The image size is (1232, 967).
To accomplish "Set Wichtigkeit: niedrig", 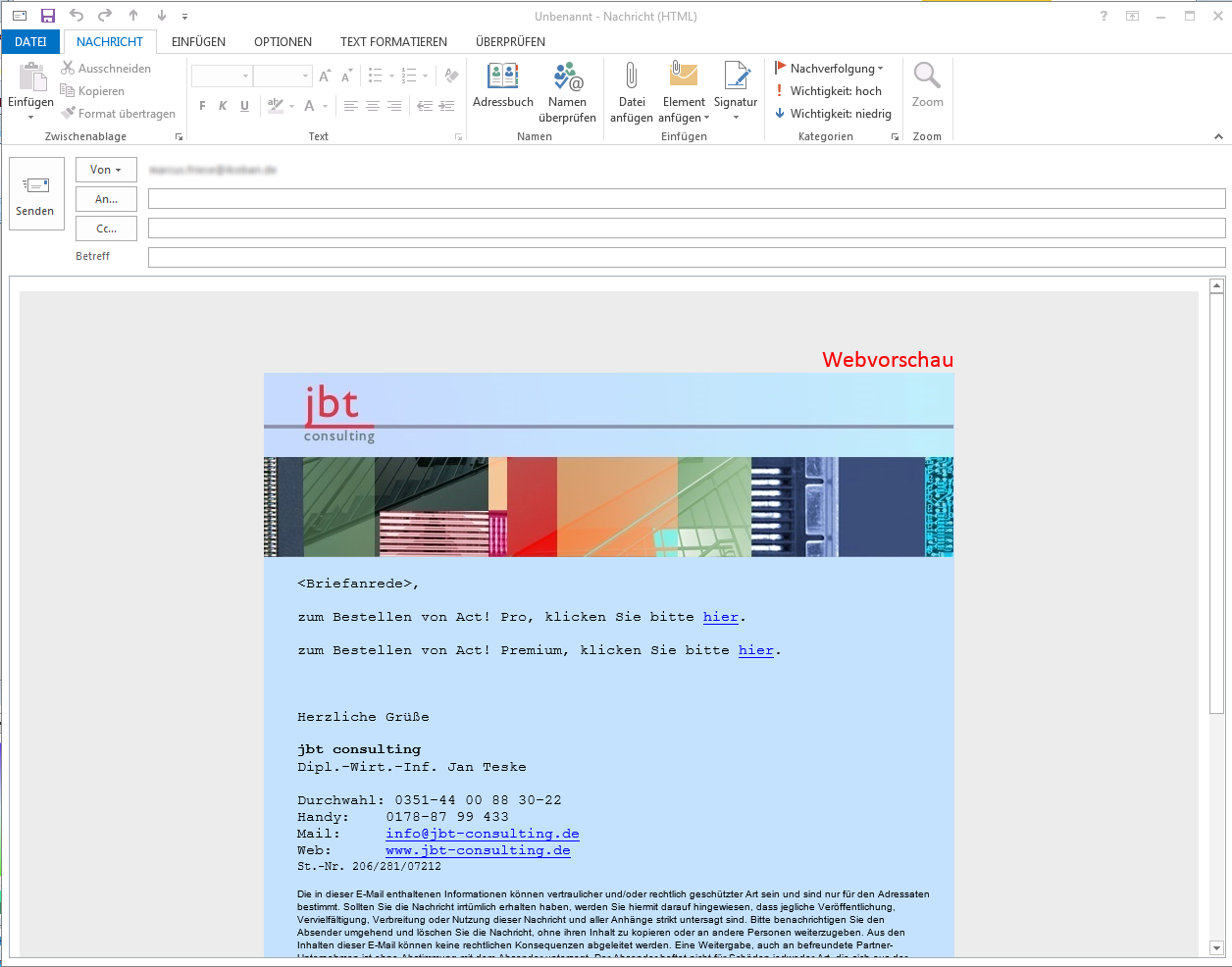I will pyautogui.click(x=833, y=114).
